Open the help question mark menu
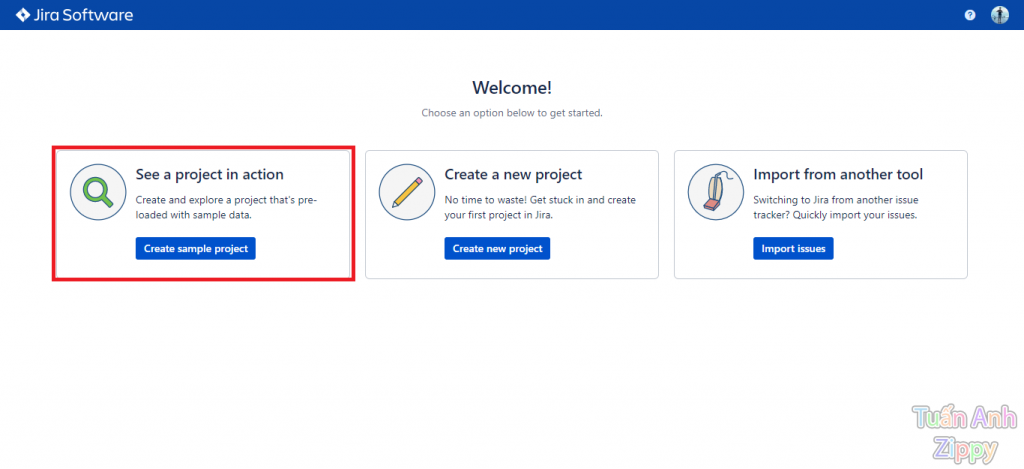Image resolution: width=1024 pixels, height=469 pixels. point(970,15)
